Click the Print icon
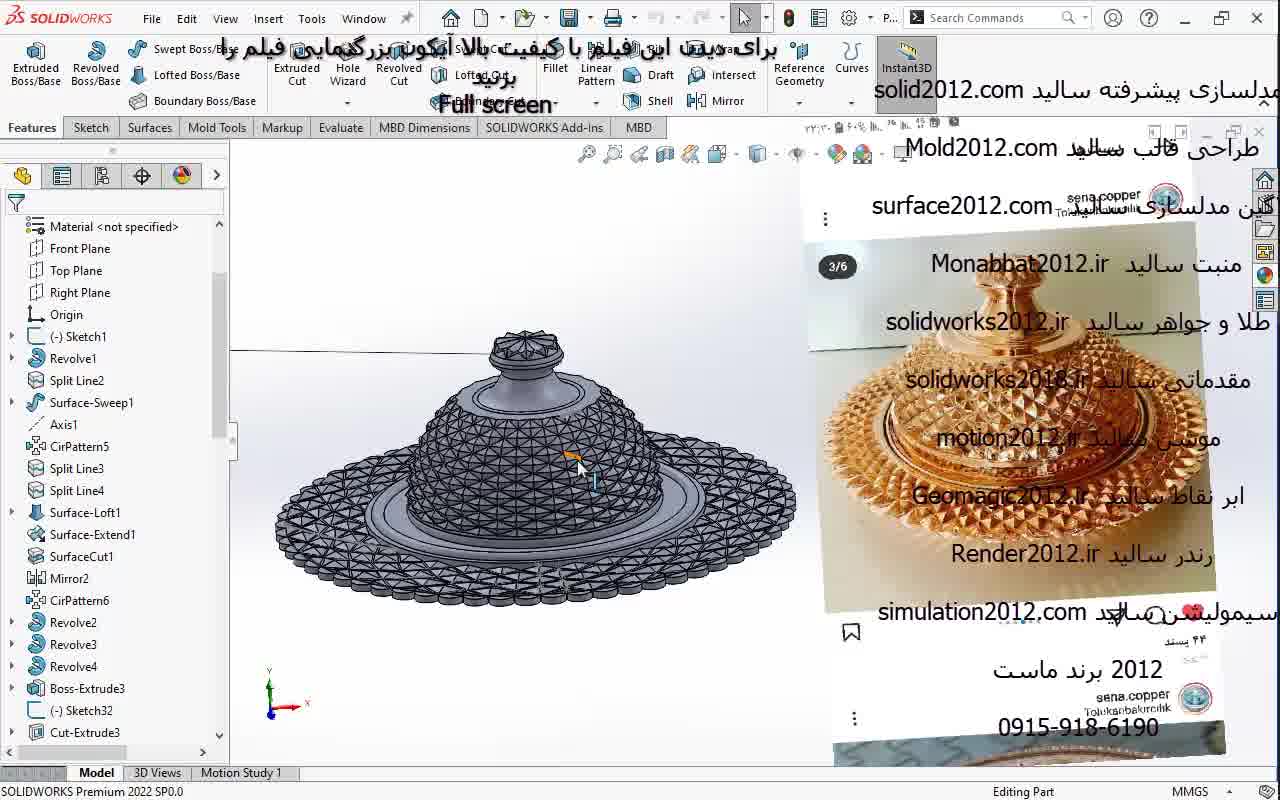 coord(613,18)
